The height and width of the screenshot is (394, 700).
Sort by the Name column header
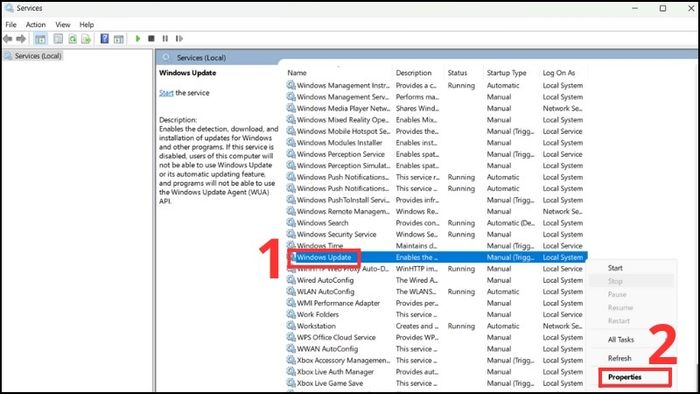click(x=297, y=73)
